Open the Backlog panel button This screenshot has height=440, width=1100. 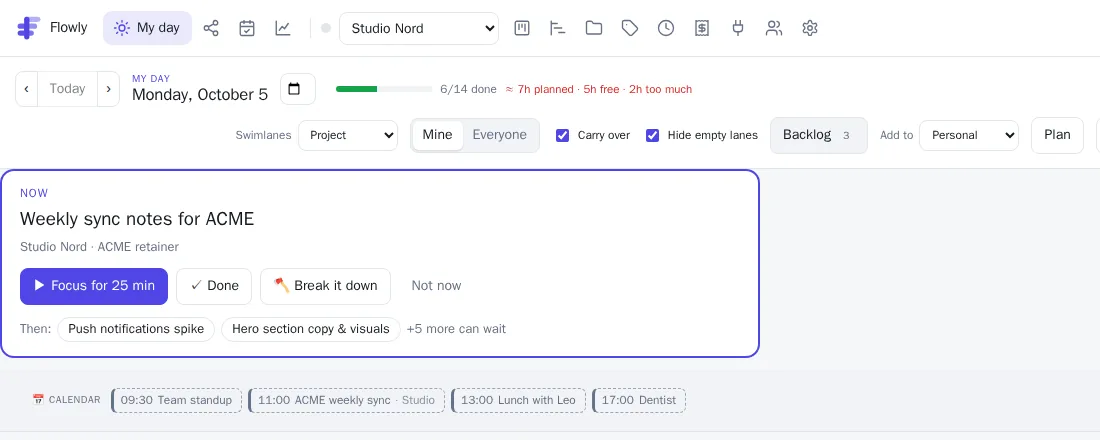(819, 135)
